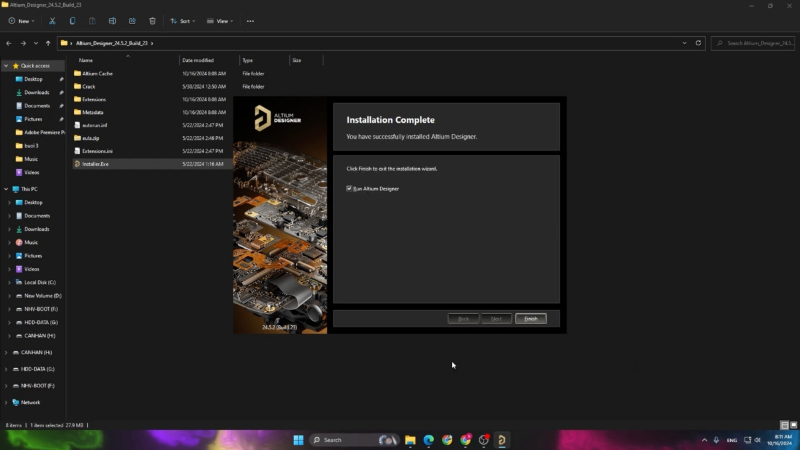Click the address bar path Altium_Designer_24.5.2_Build_23
The image size is (800, 450).
[112, 43]
